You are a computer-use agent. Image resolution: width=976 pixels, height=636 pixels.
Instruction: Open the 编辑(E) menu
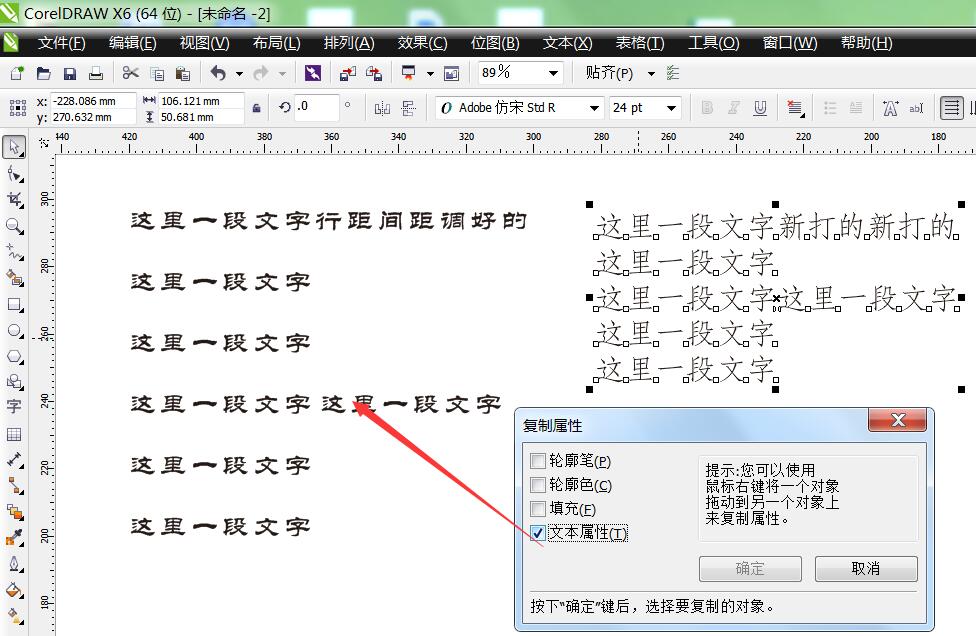pyautogui.click(x=133, y=43)
